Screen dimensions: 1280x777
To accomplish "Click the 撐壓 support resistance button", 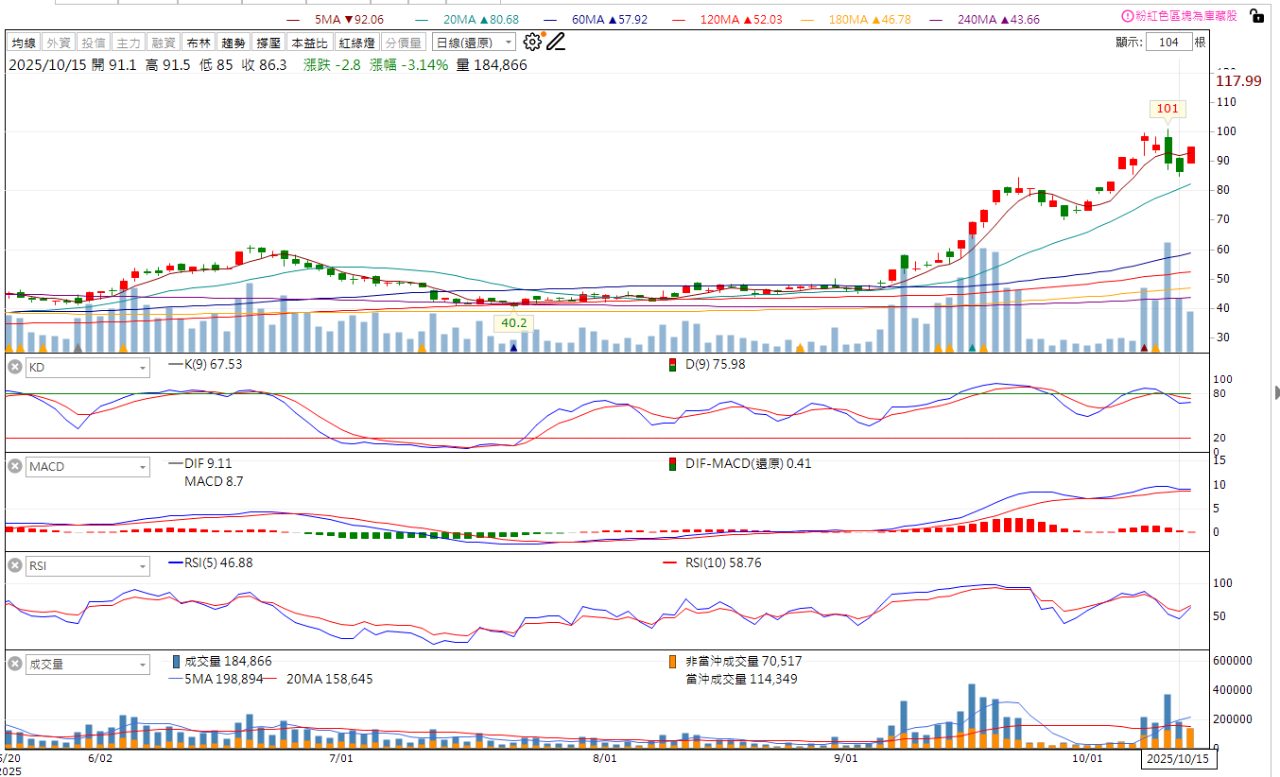I will (268, 43).
